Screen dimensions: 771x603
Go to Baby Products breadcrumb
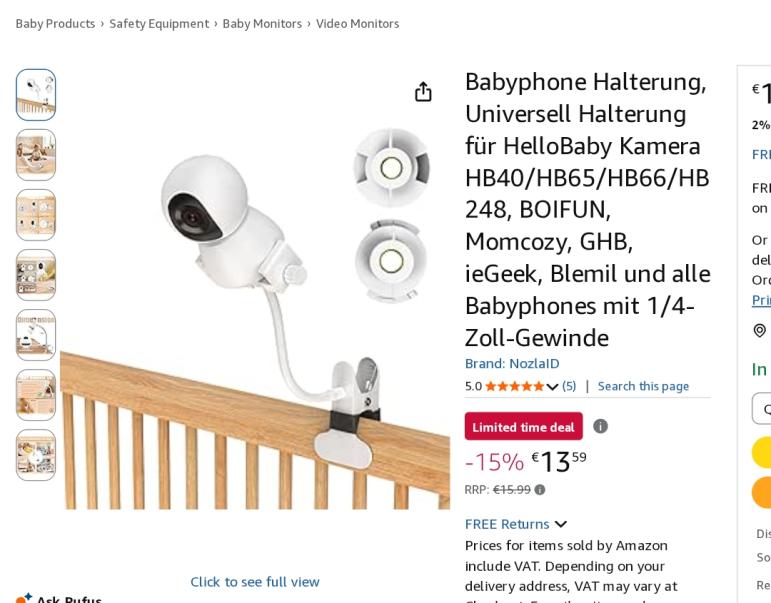coord(55,24)
